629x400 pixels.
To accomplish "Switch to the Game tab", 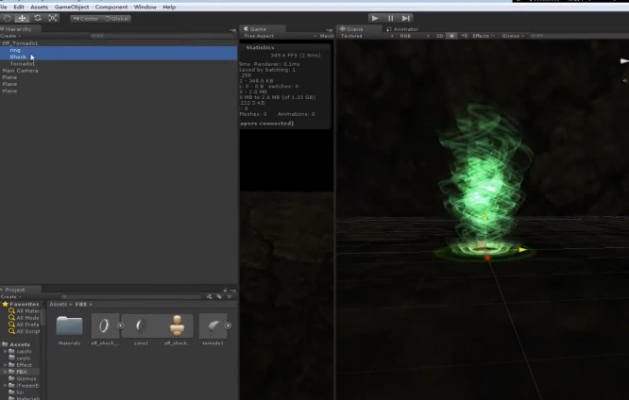I will 258,29.
